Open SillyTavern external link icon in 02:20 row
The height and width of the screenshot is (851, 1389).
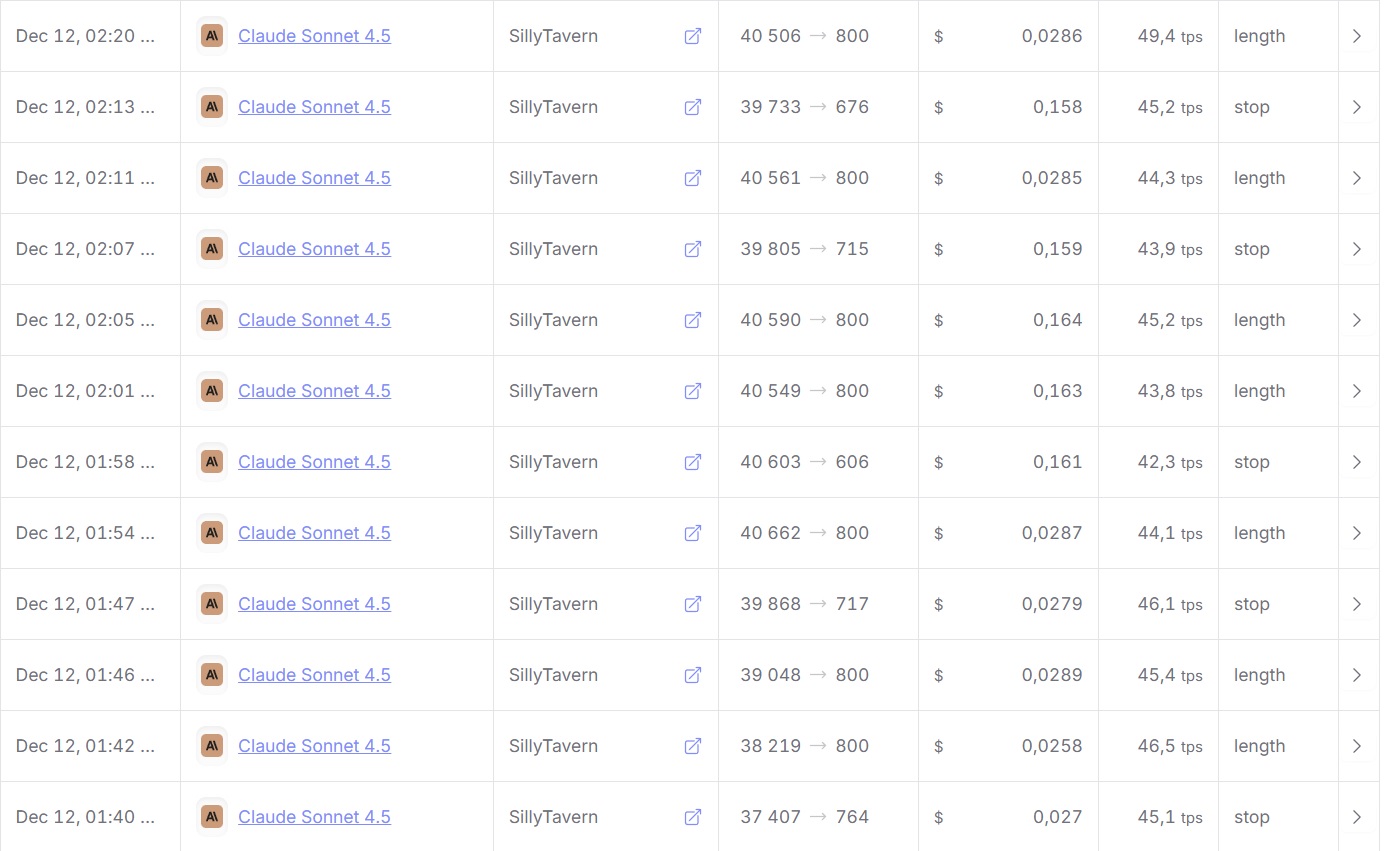tap(692, 36)
